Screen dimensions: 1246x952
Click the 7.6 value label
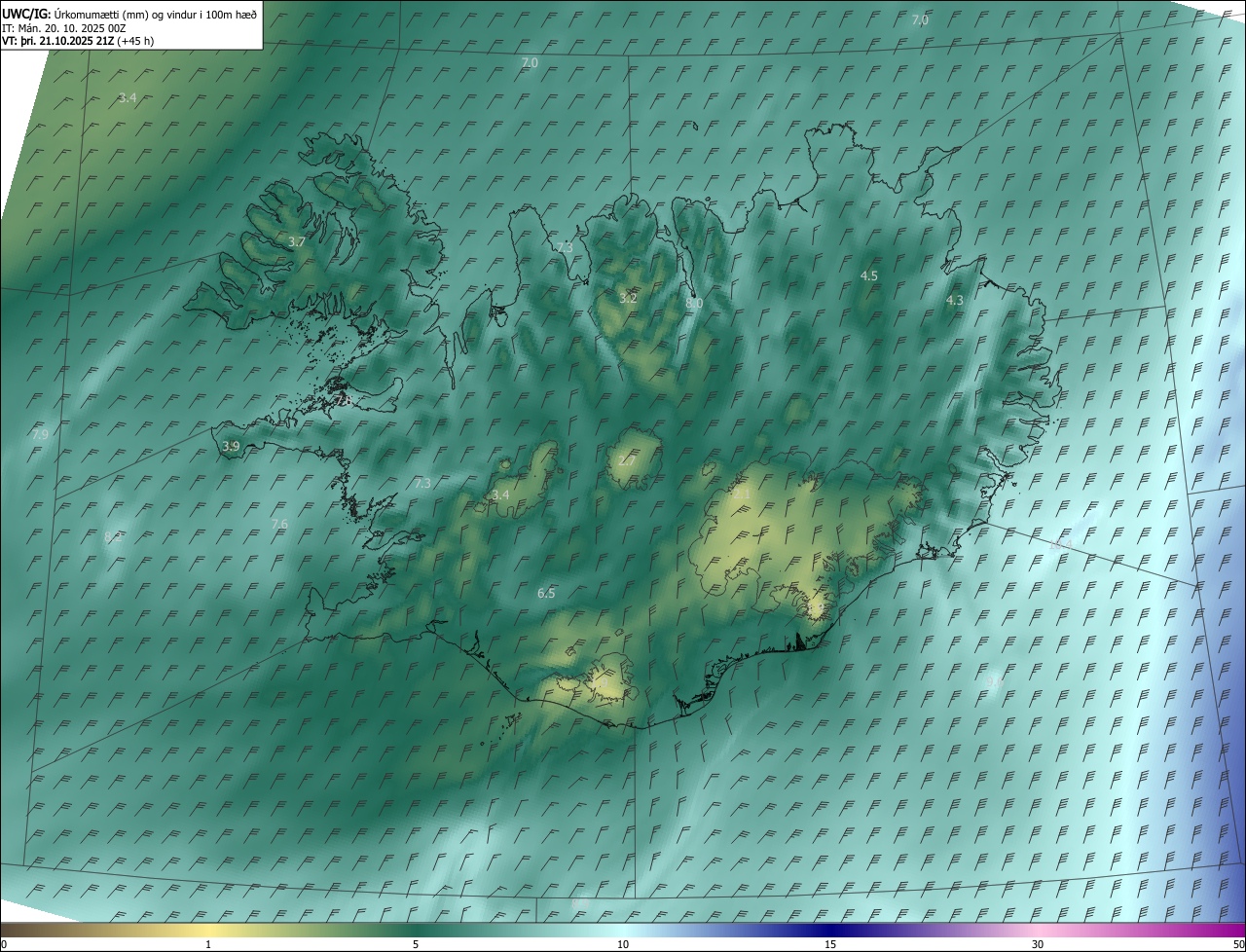279,525
